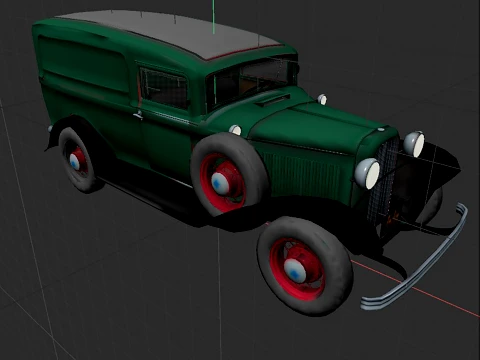Select the headlight nearest the front bumper
480x360 pixels.
pyautogui.click(x=367, y=173)
